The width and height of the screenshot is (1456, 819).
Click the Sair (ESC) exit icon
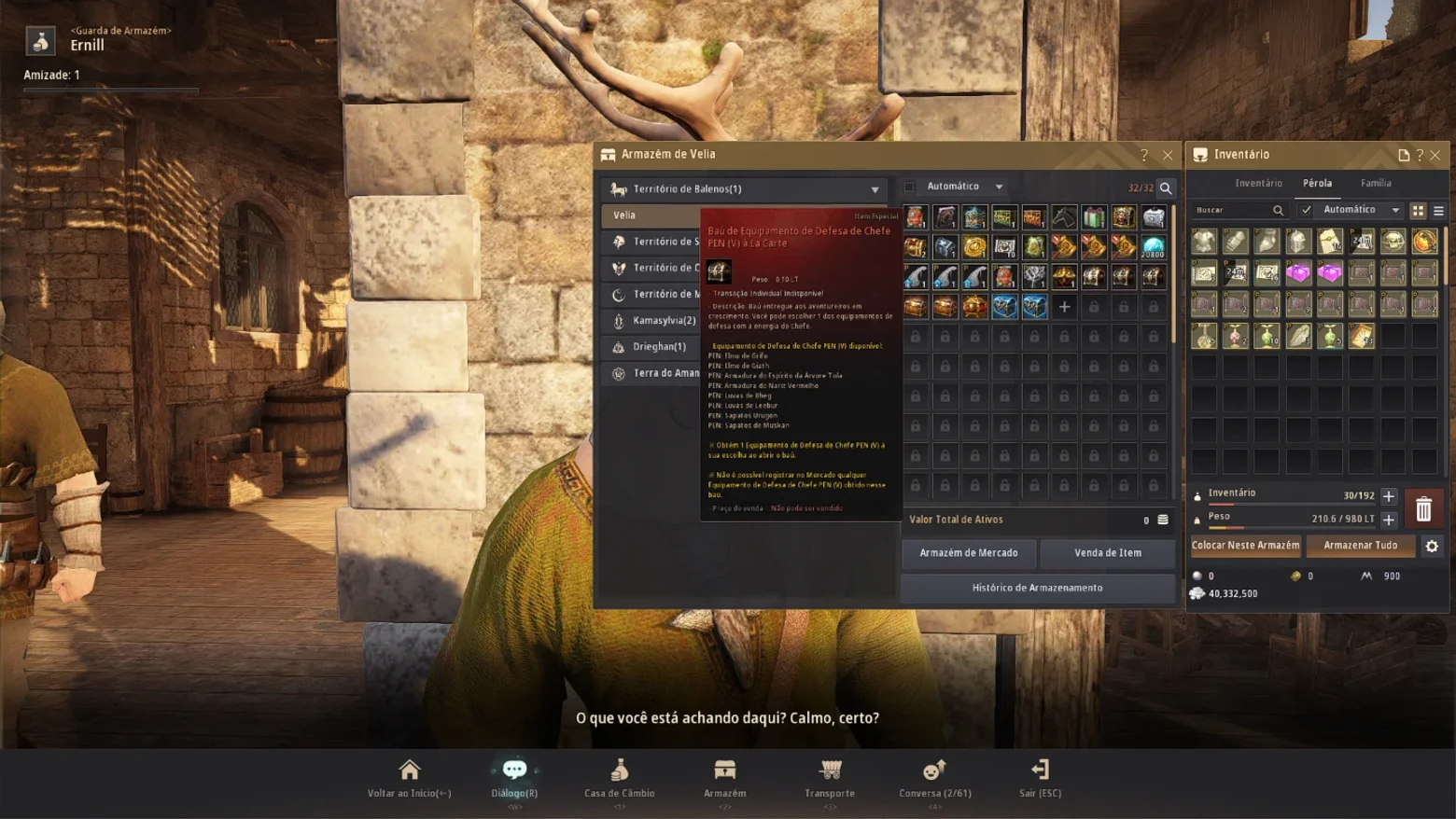[x=1040, y=770]
